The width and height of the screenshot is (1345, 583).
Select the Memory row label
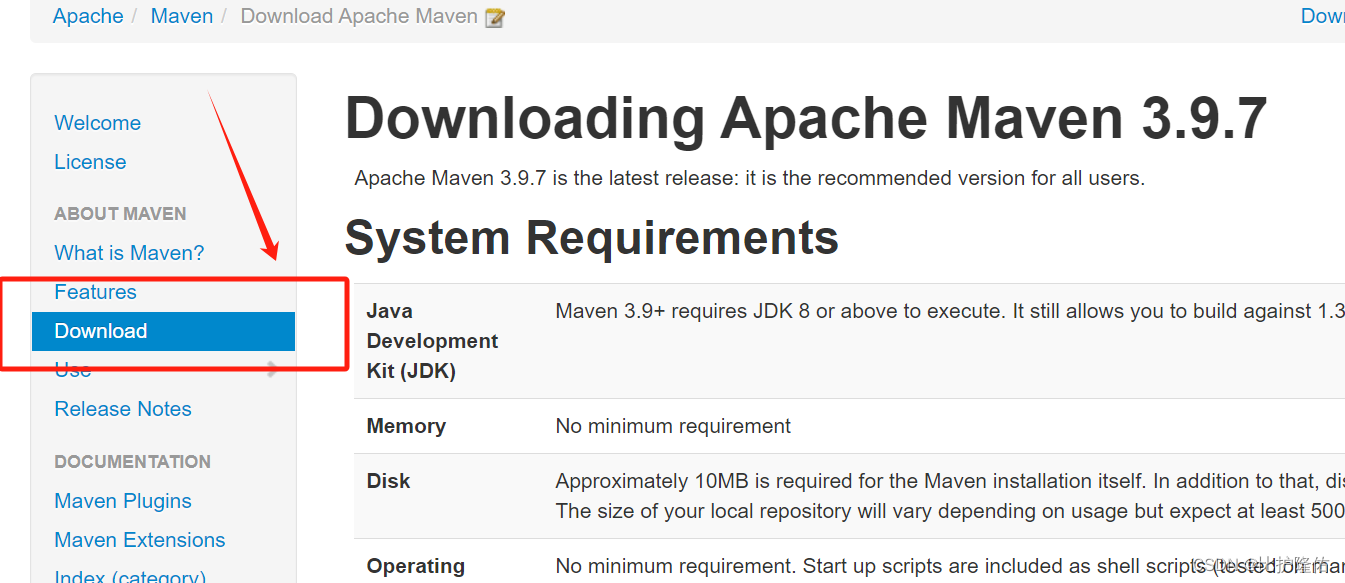[406, 426]
